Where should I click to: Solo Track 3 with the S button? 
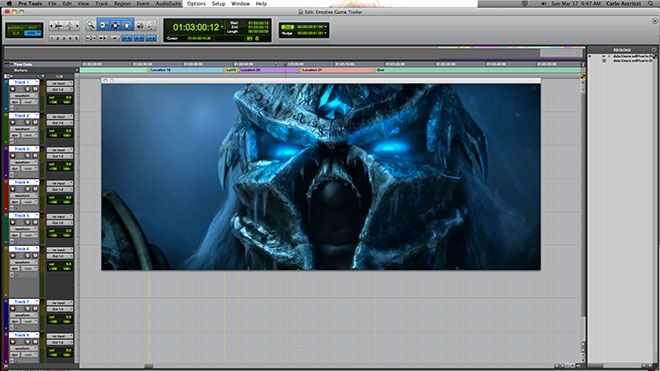tap(28, 156)
